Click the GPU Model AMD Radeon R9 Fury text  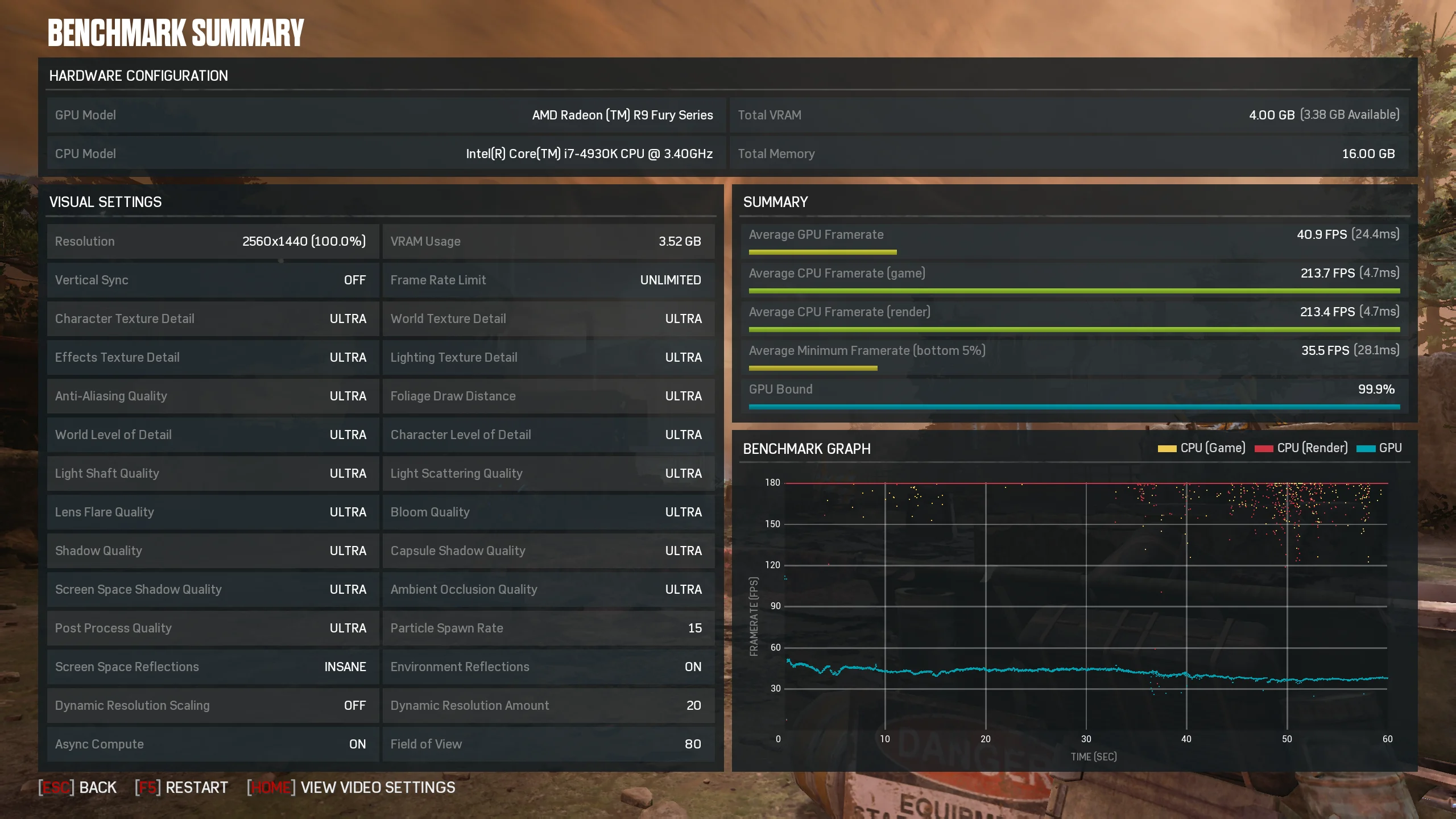point(622,115)
